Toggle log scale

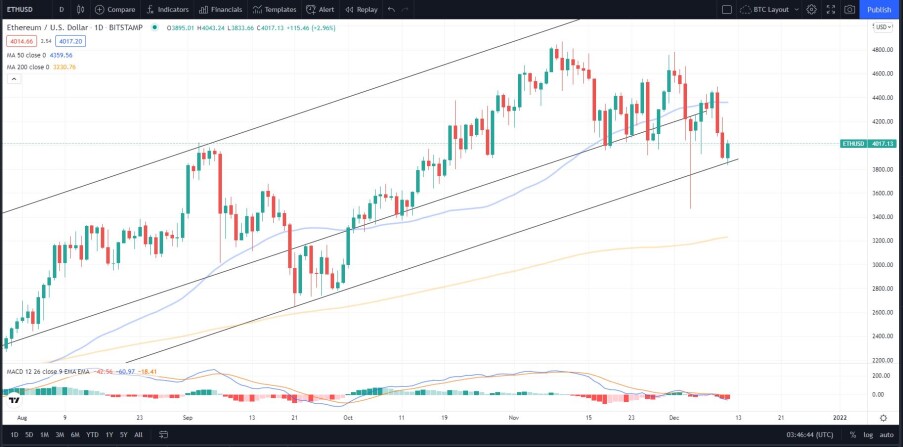click(x=868, y=434)
